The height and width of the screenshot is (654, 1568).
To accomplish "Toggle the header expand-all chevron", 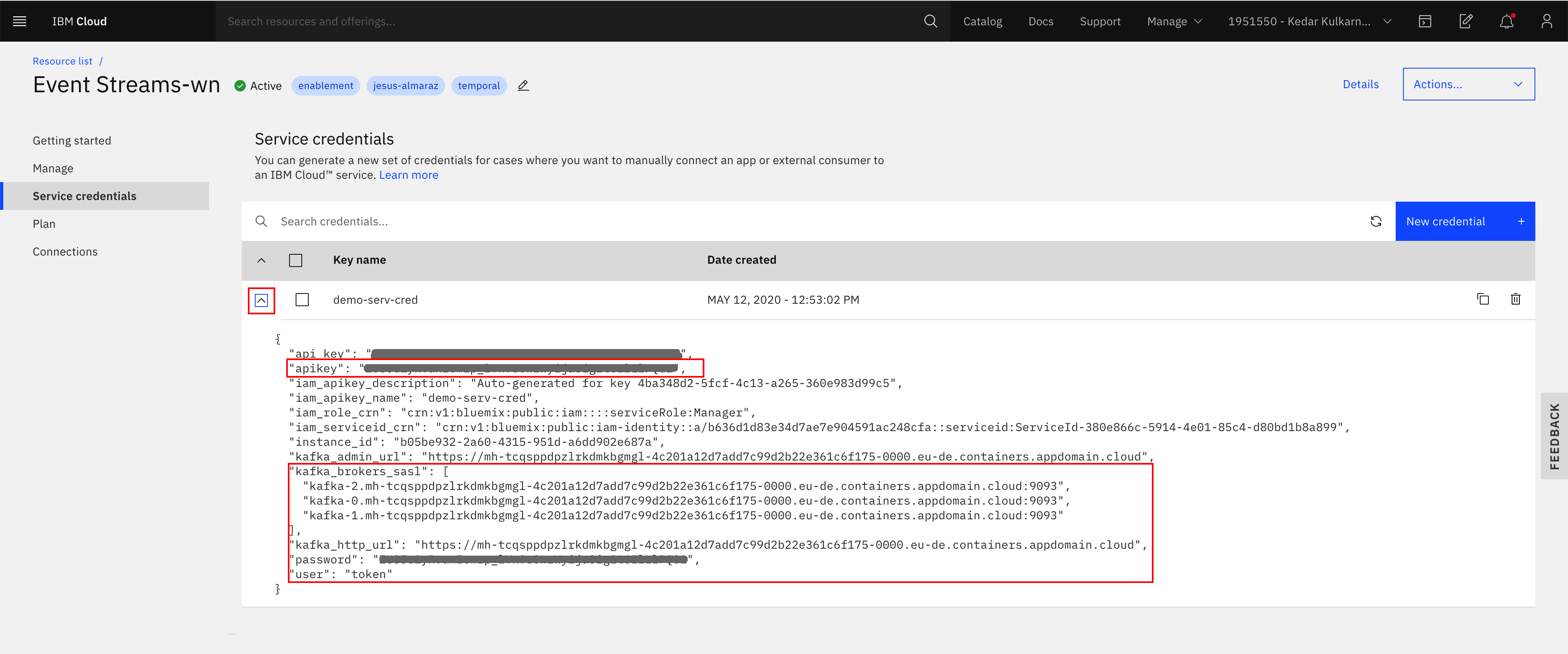I will [x=261, y=260].
